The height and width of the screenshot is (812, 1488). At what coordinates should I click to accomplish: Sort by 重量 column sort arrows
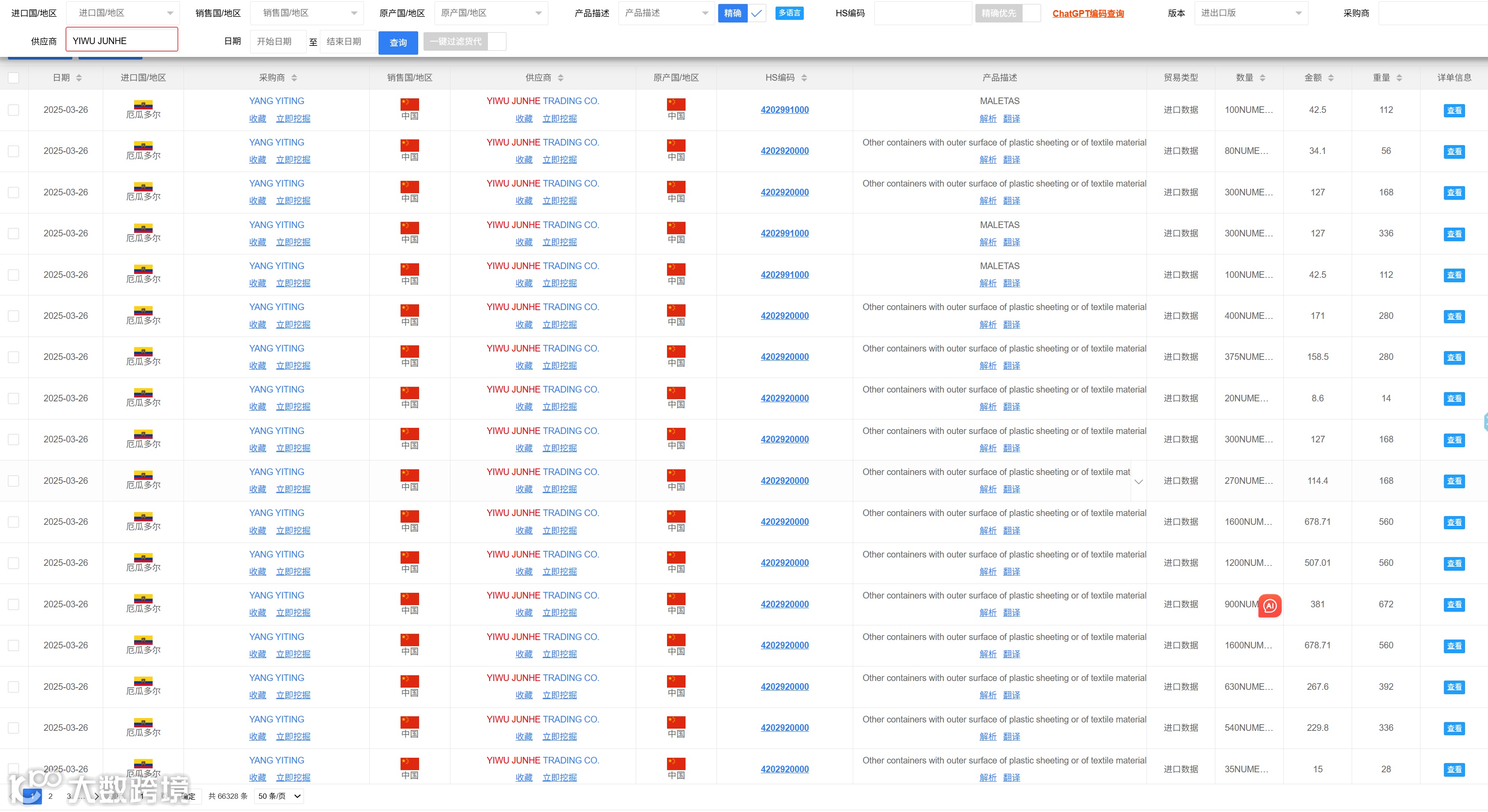1398,78
